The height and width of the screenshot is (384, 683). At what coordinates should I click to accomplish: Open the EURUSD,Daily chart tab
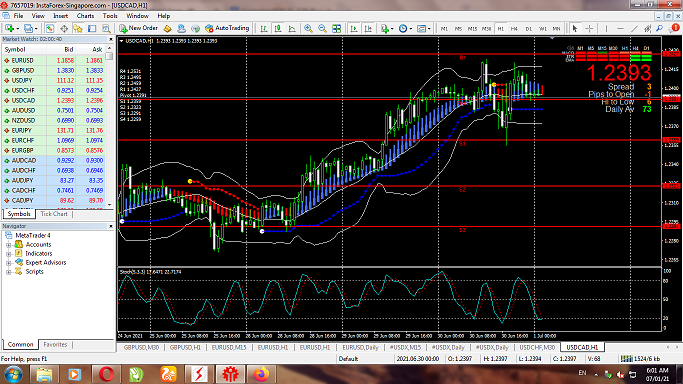pyautogui.click(x=360, y=347)
